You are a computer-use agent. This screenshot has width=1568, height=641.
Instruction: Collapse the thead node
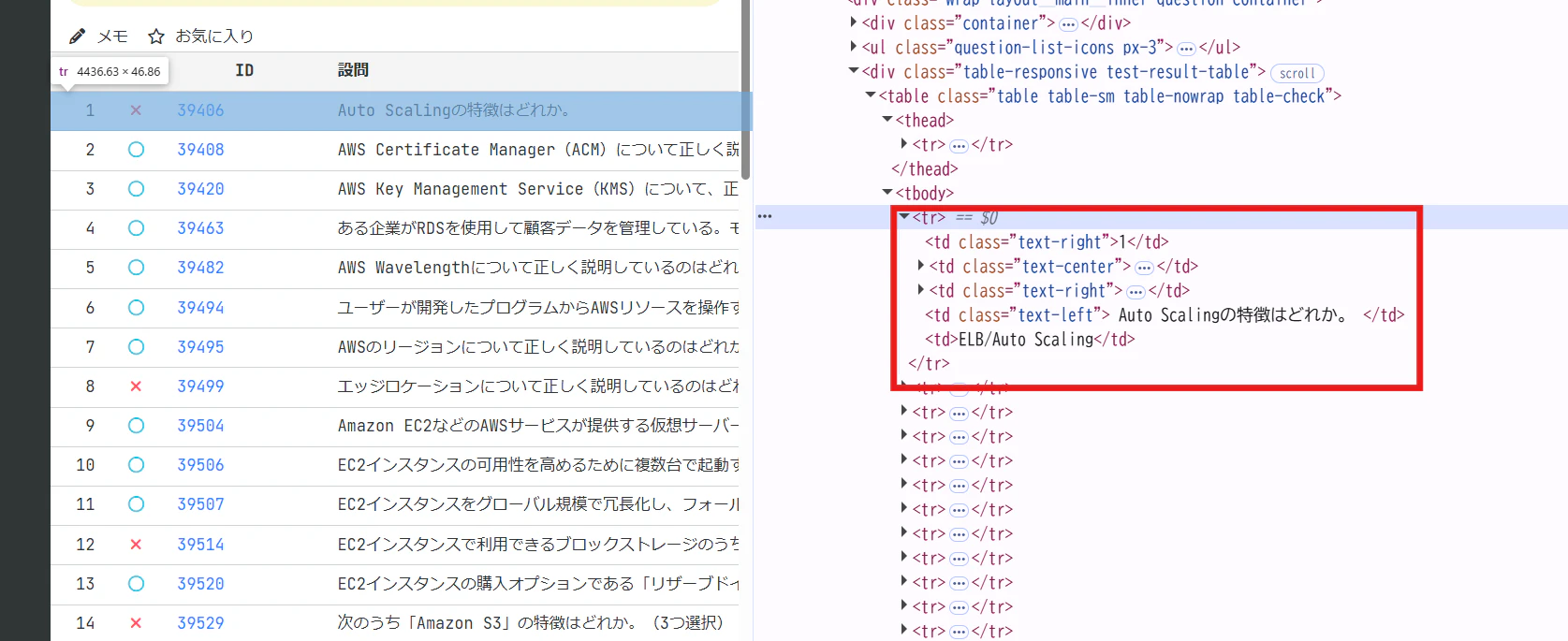click(887, 119)
